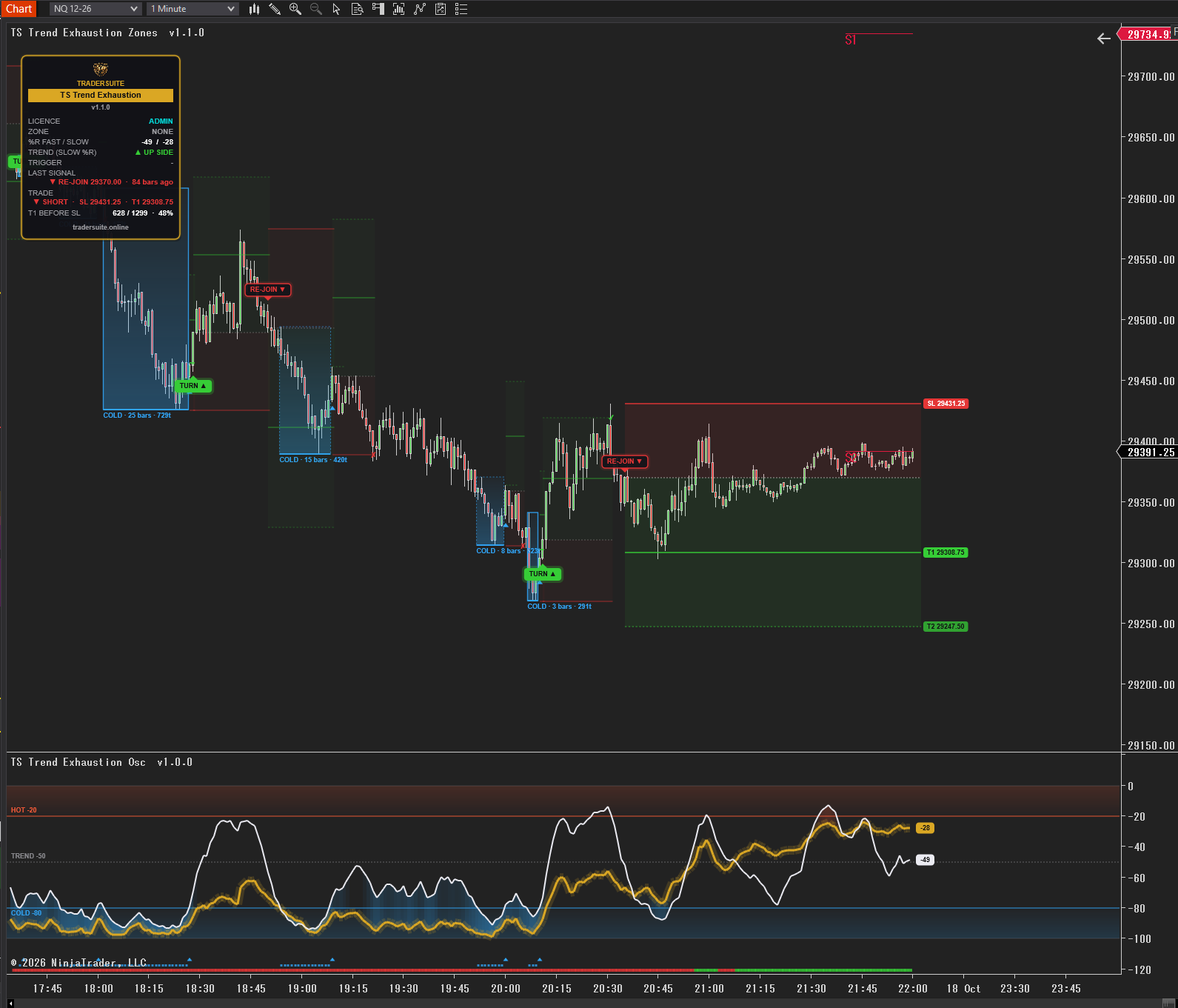Viewport: 1178px width, 1008px height.
Task: Open the strategies icon
Action: pyautogui.click(x=441, y=9)
